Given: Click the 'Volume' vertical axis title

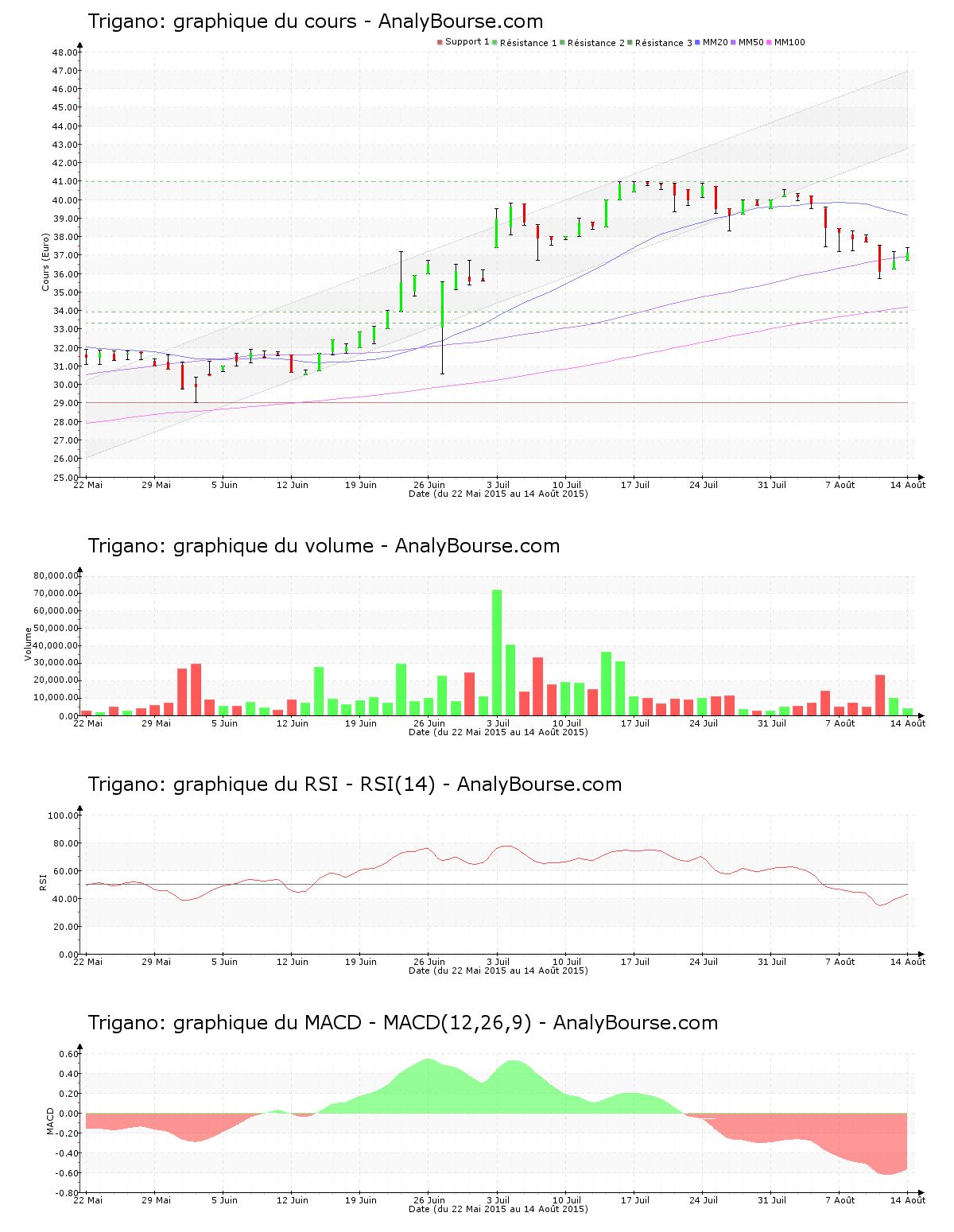Looking at the screenshot, I should point(29,644).
